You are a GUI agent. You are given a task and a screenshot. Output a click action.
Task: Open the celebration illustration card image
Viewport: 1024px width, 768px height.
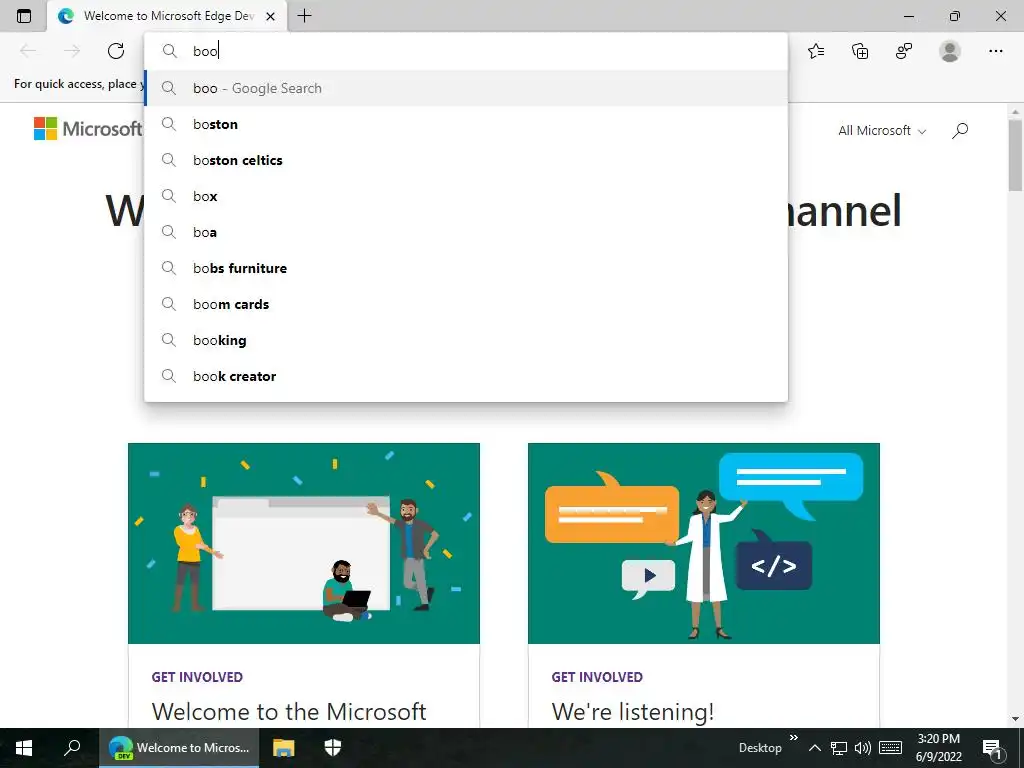pyautogui.click(x=304, y=543)
